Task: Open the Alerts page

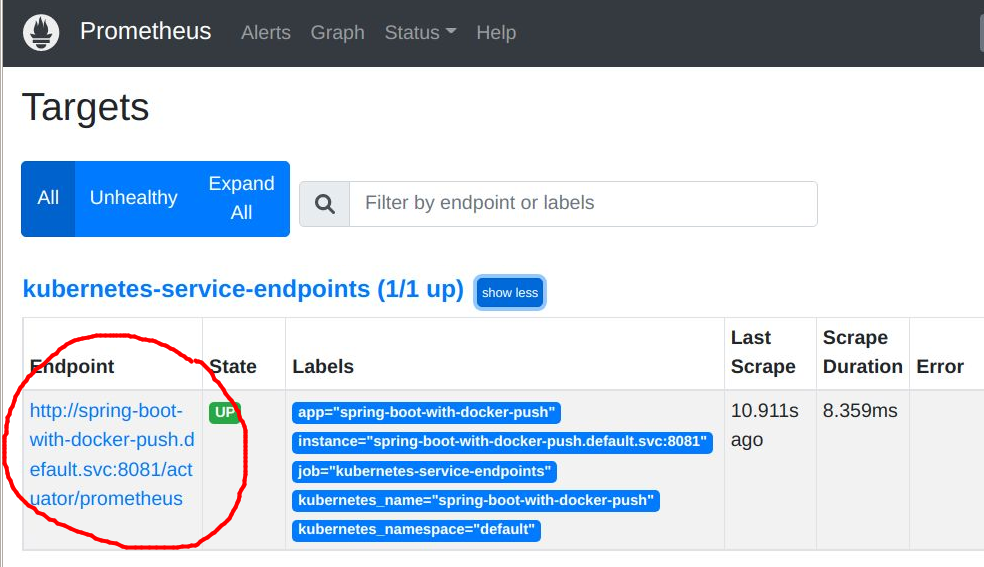Action: [265, 33]
